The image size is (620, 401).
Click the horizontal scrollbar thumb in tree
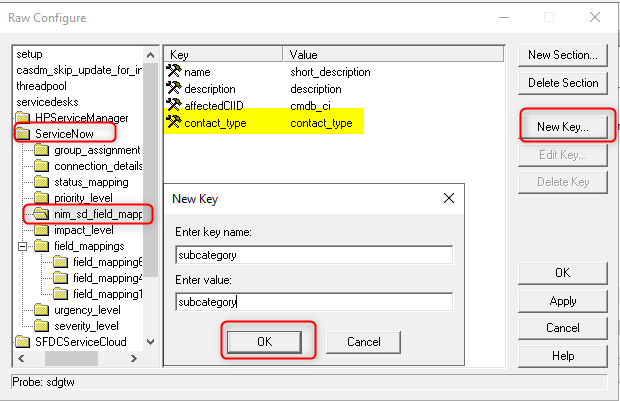coord(71,358)
